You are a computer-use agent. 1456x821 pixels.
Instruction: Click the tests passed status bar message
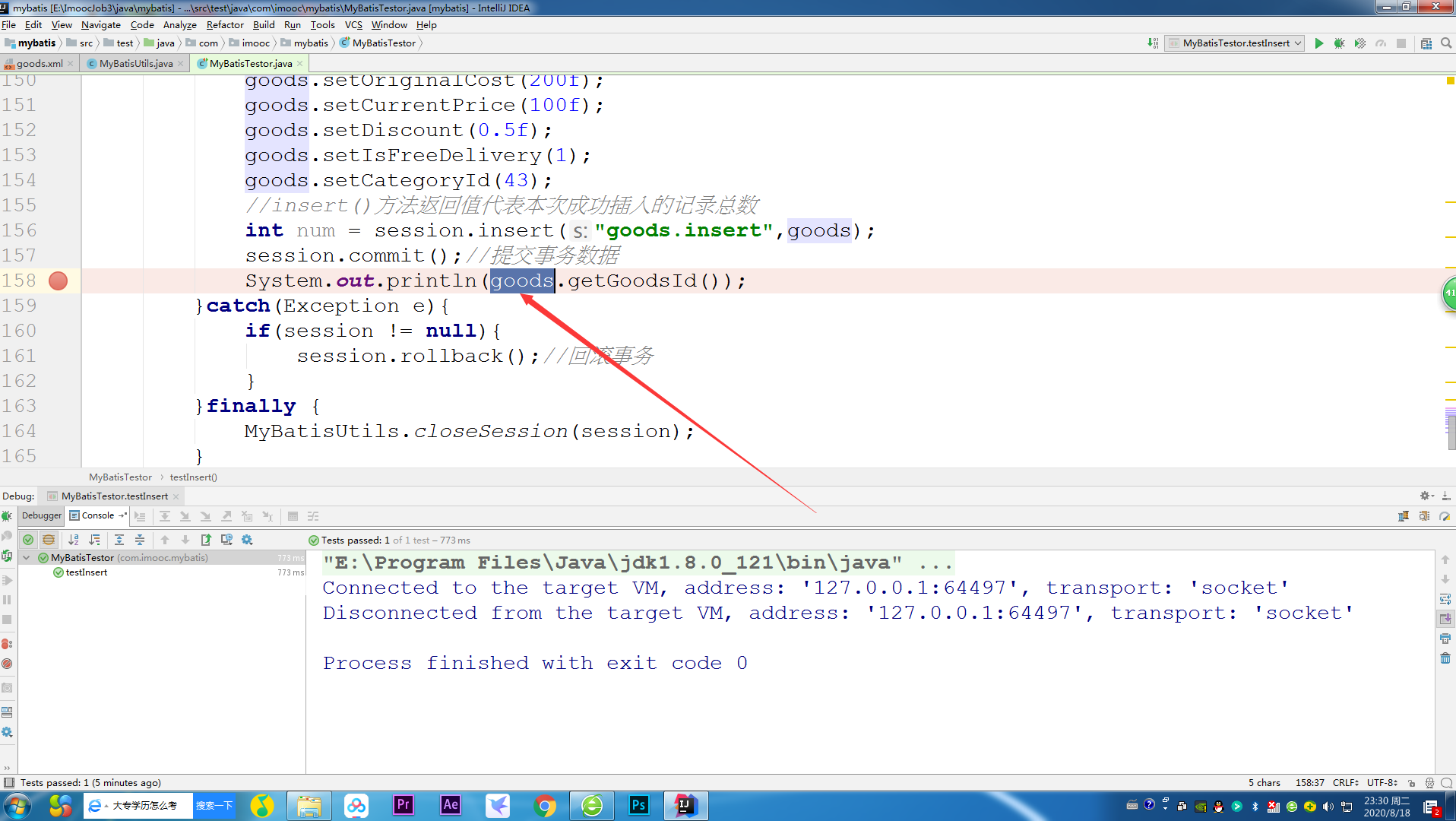point(90,783)
